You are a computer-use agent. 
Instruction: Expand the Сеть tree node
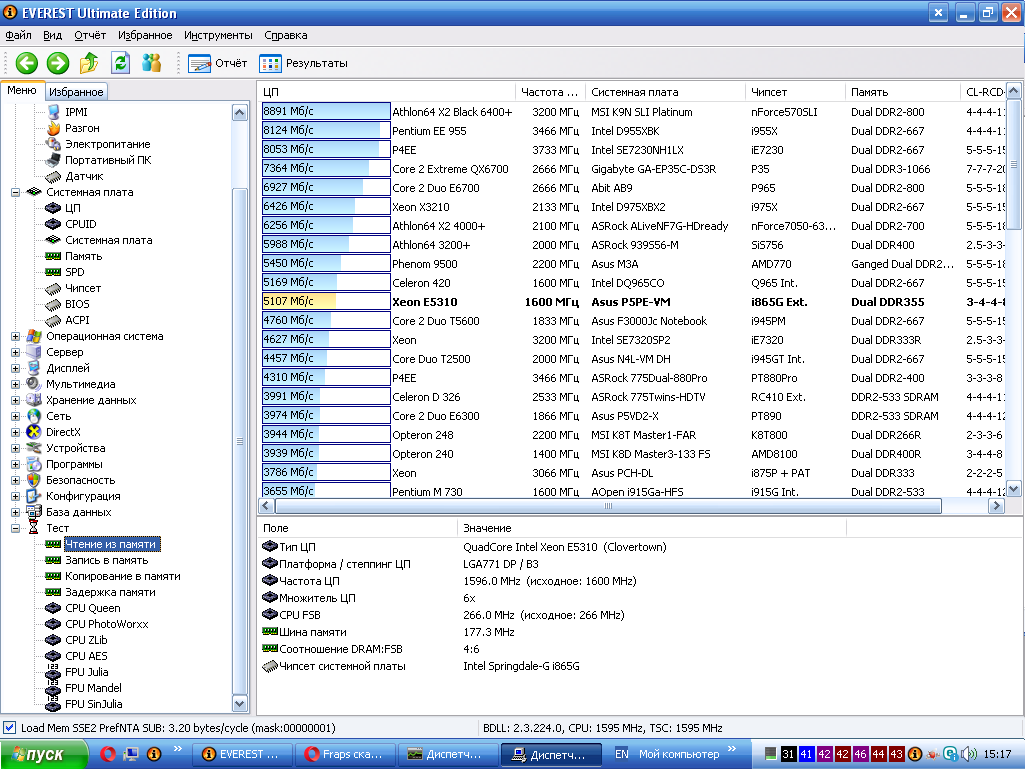(15, 417)
